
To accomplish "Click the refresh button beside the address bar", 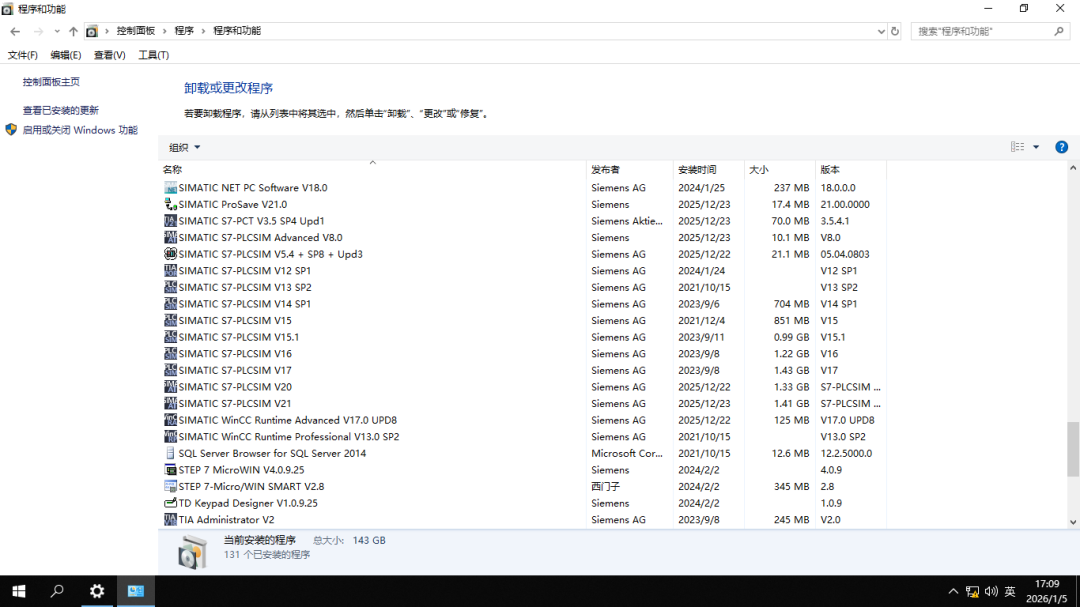I will (x=894, y=31).
